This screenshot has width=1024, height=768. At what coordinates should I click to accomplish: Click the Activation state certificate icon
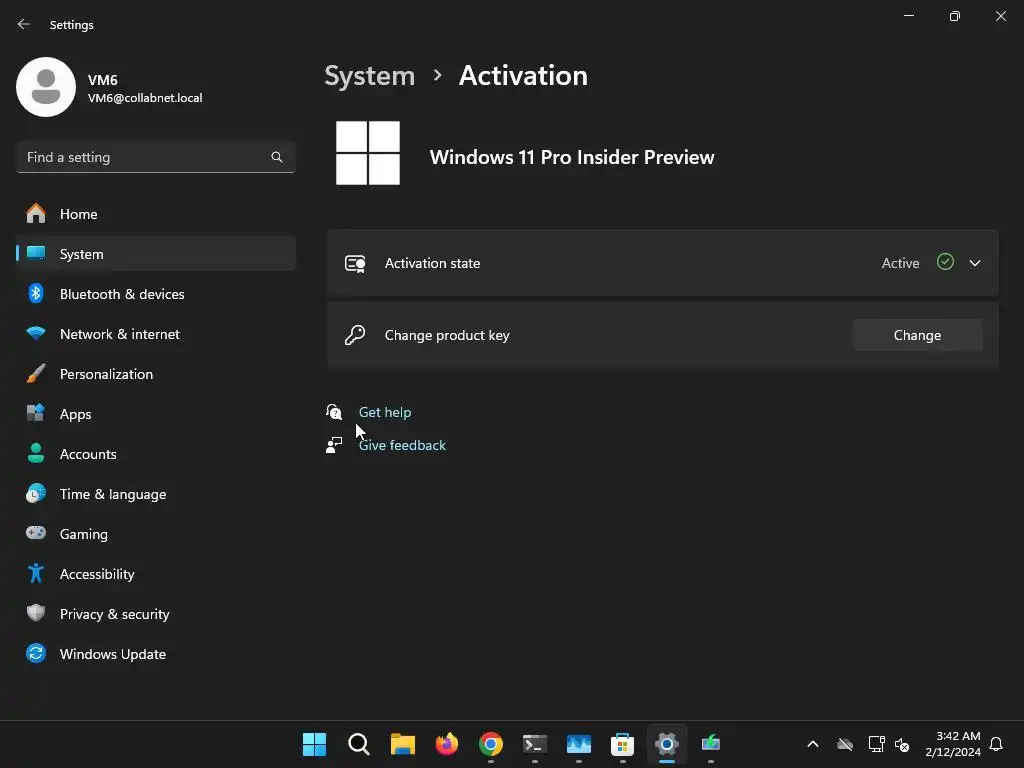point(355,264)
